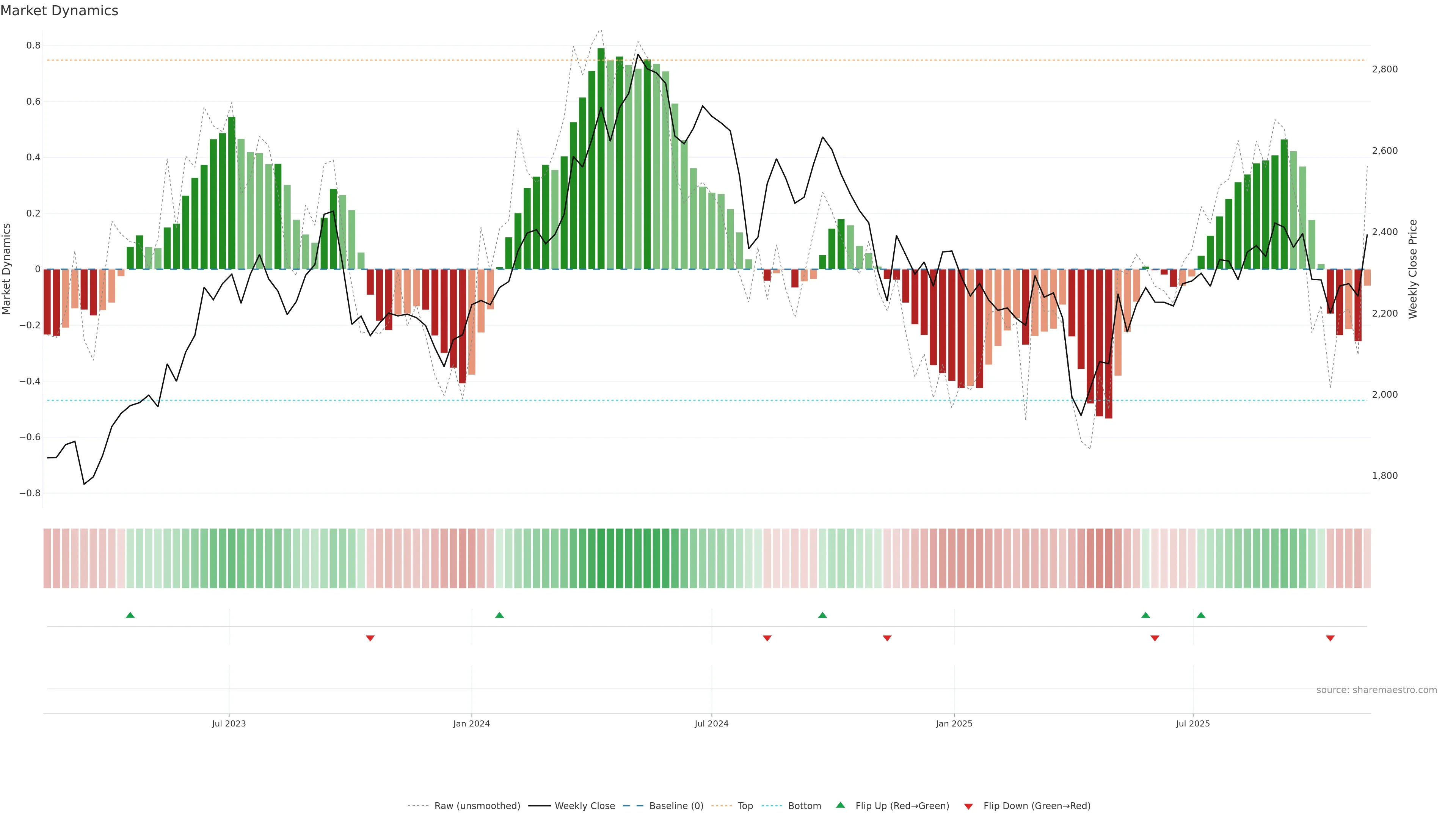The width and height of the screenshot is (1456, 819).
Task: Click red triangle icon in Flip Down legend
Action: click(x=968, y=806)
